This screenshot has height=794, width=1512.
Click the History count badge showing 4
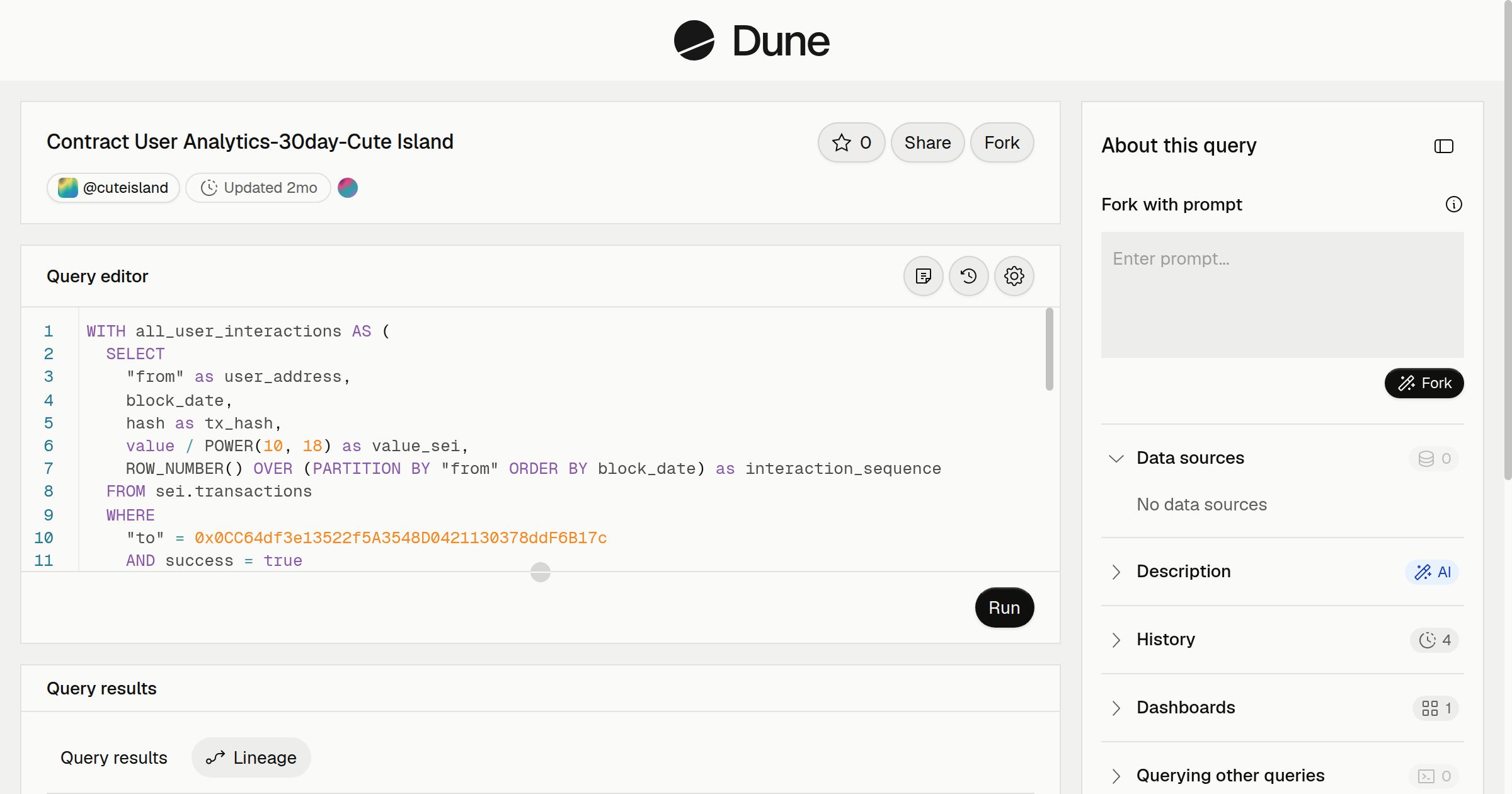(1435, 640)
